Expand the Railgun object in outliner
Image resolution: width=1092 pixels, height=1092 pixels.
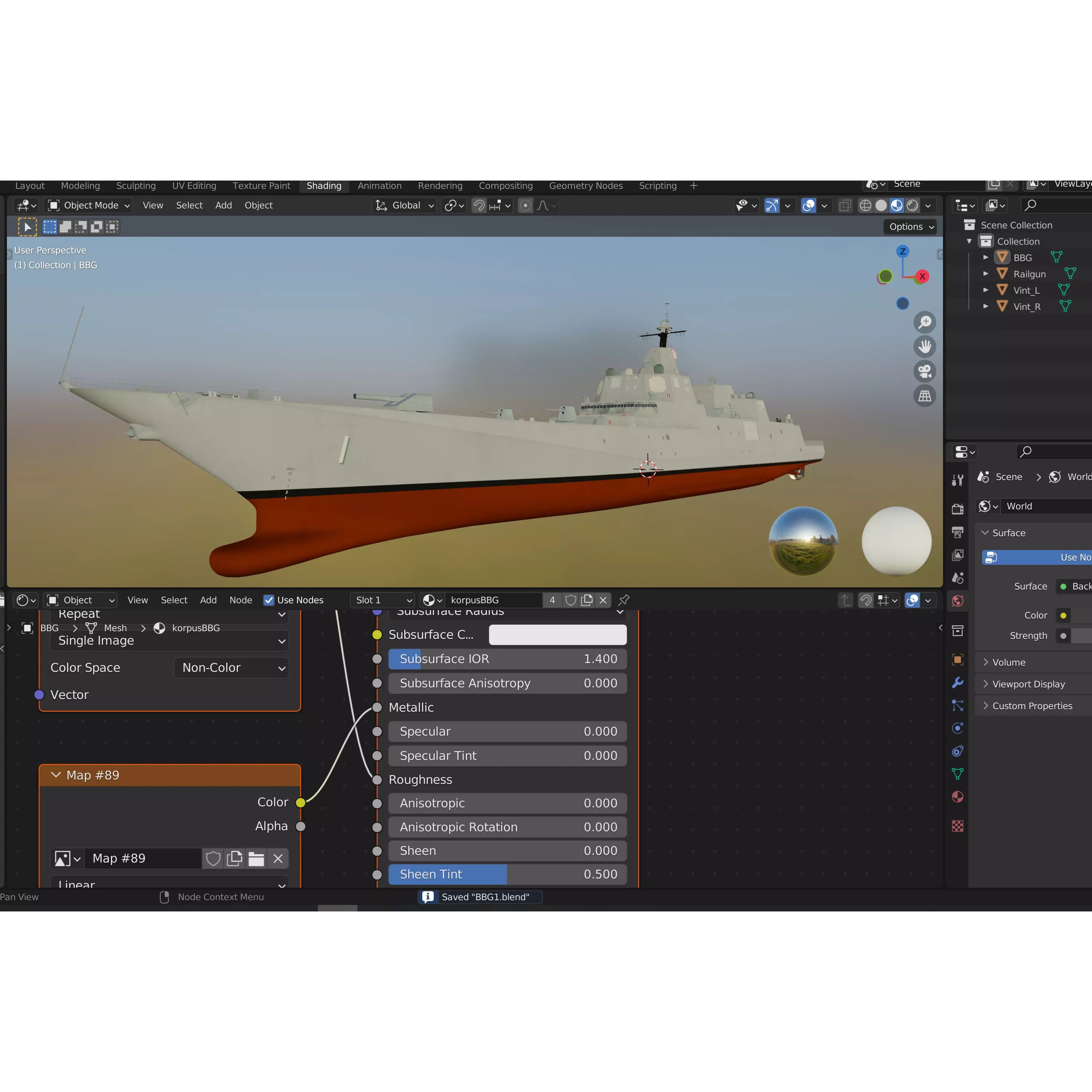(x=986, y=274)
